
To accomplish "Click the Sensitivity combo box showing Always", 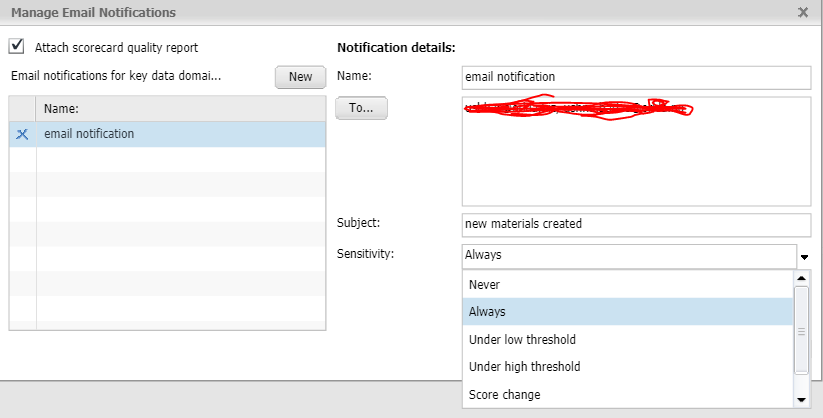I will [628, 255].
